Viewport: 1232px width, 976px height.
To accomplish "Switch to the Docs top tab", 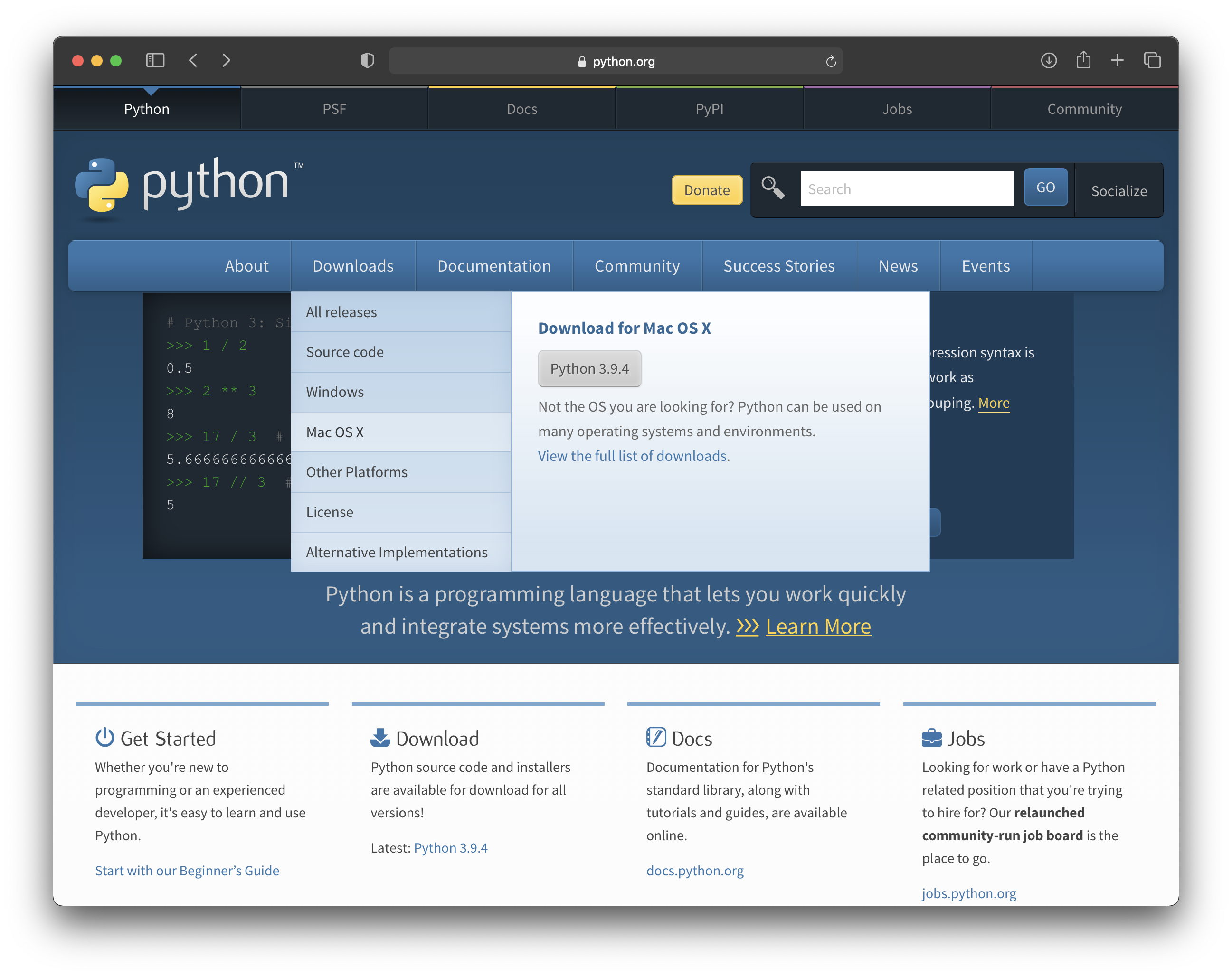I will point(521,109).
